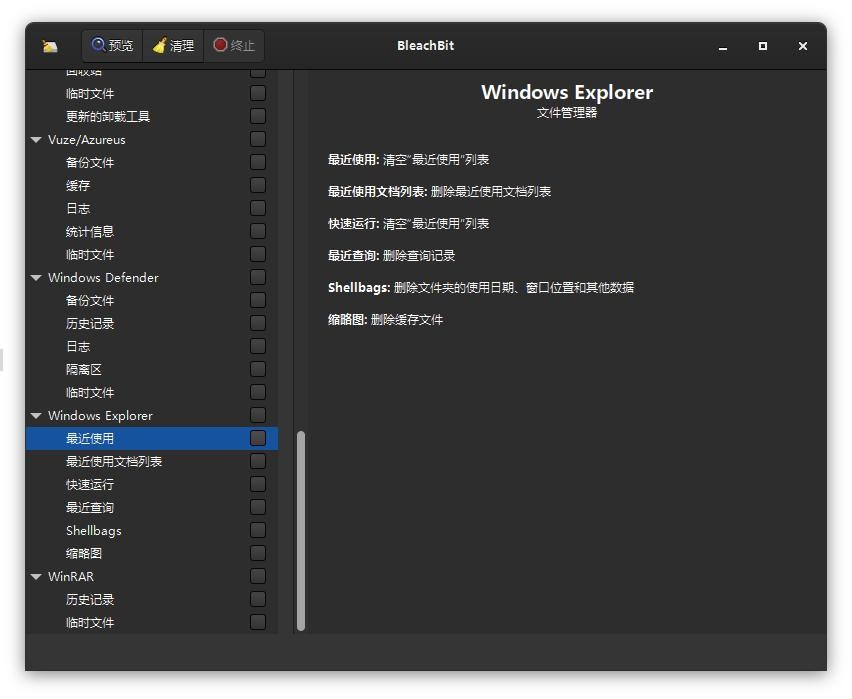Screen dimensions: 852x699
Task: Click the tree panel vertical scrollbar
Action: point(301,531)
